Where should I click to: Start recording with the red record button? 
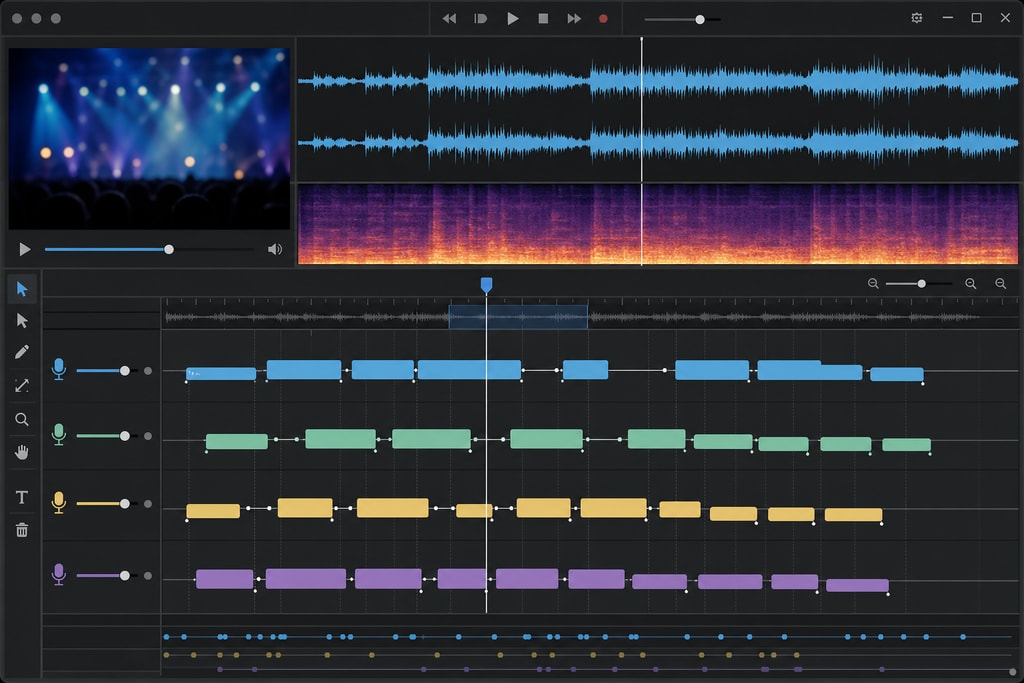pyautogui.click(x=603, y=19)
